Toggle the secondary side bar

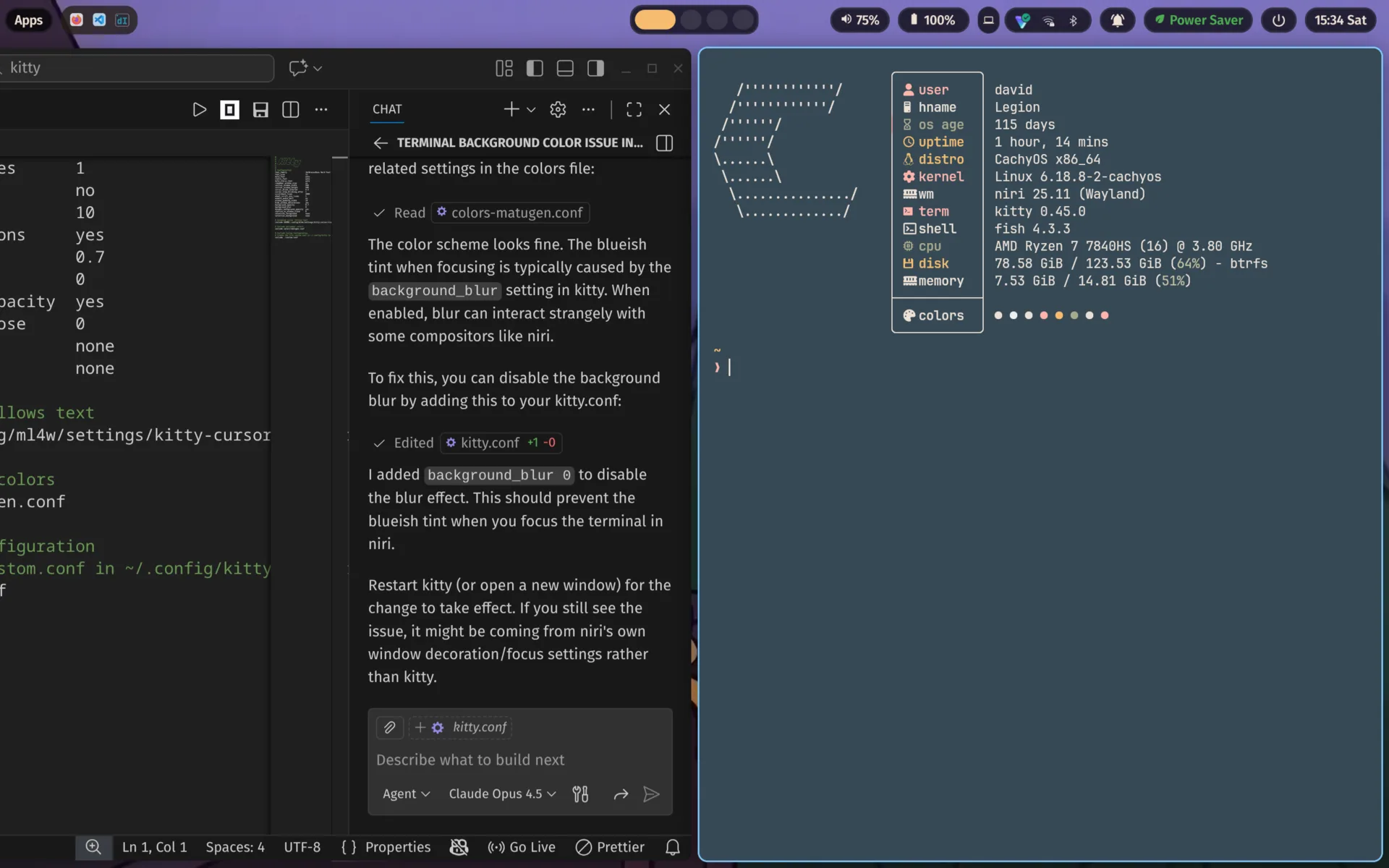click(595, 68)
